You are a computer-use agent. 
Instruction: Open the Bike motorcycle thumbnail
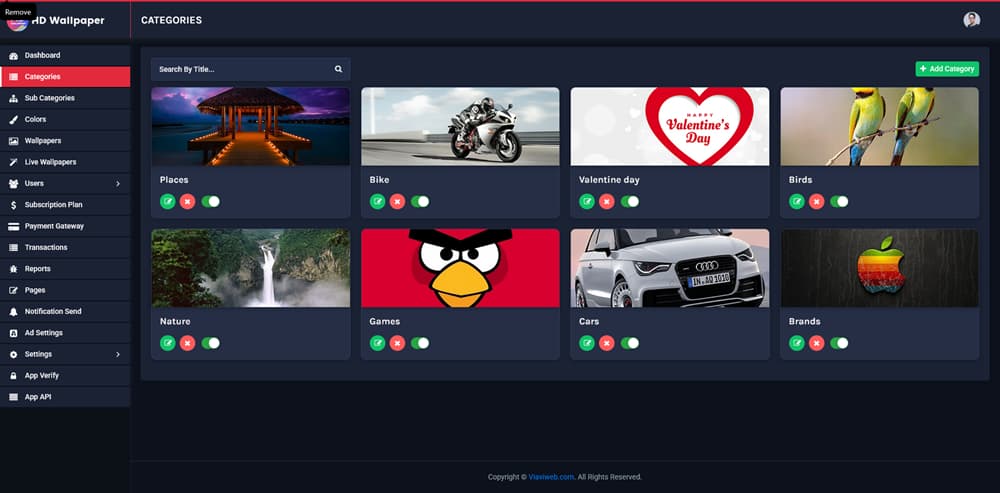[460, 126]
